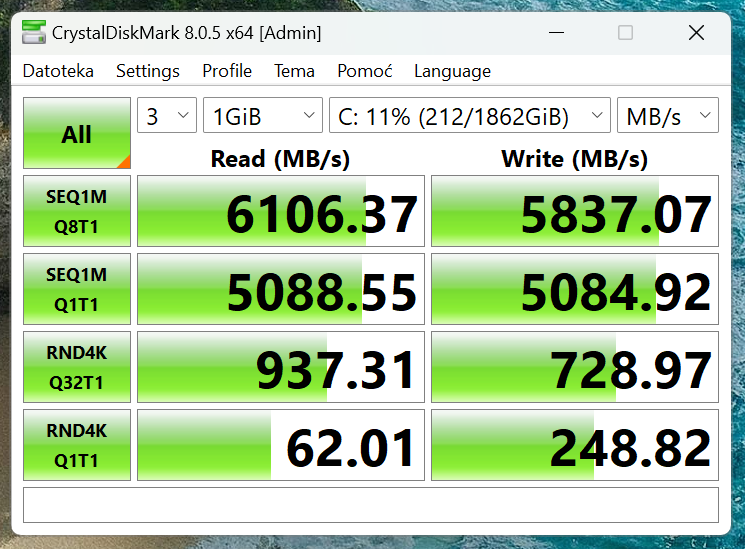The width and height of the screenshot is (745, 549).
Task: Open the Language menu
Action: click(452, 71)
